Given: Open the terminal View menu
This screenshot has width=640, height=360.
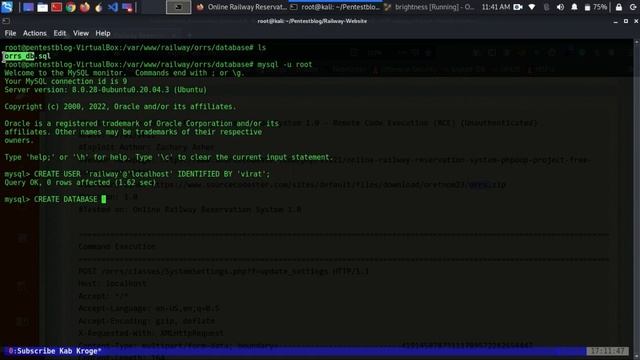Looking at the screenshot, I should [x=81, y=33].
